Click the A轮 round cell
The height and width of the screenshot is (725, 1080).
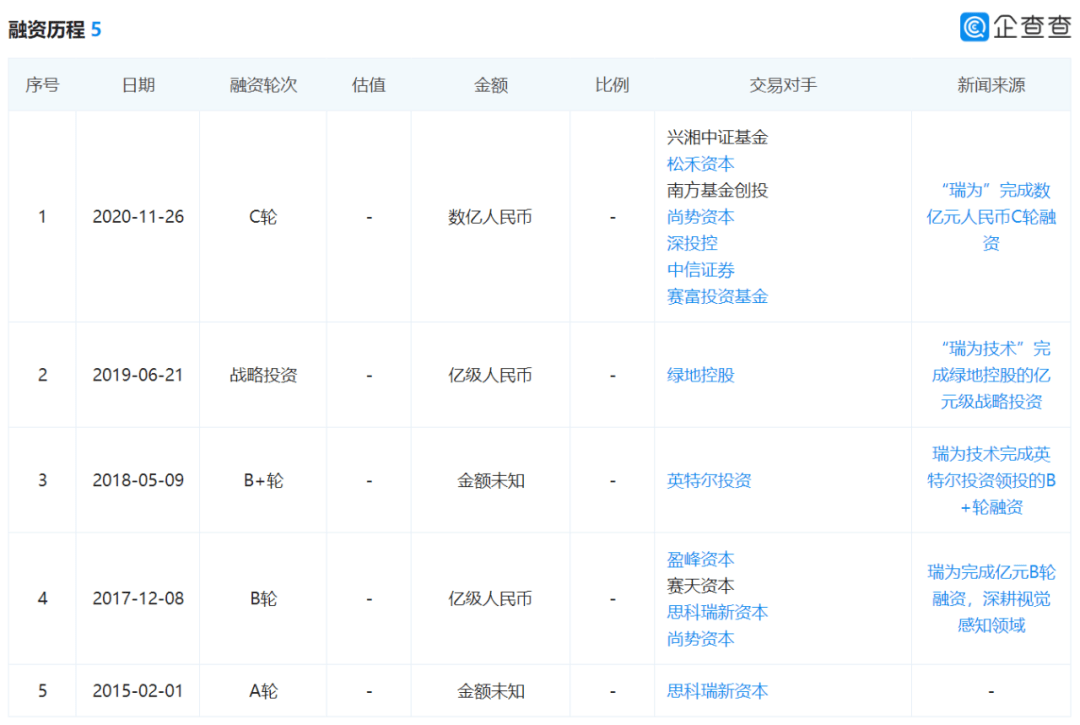pyautogui.click(x=263, y=691)
